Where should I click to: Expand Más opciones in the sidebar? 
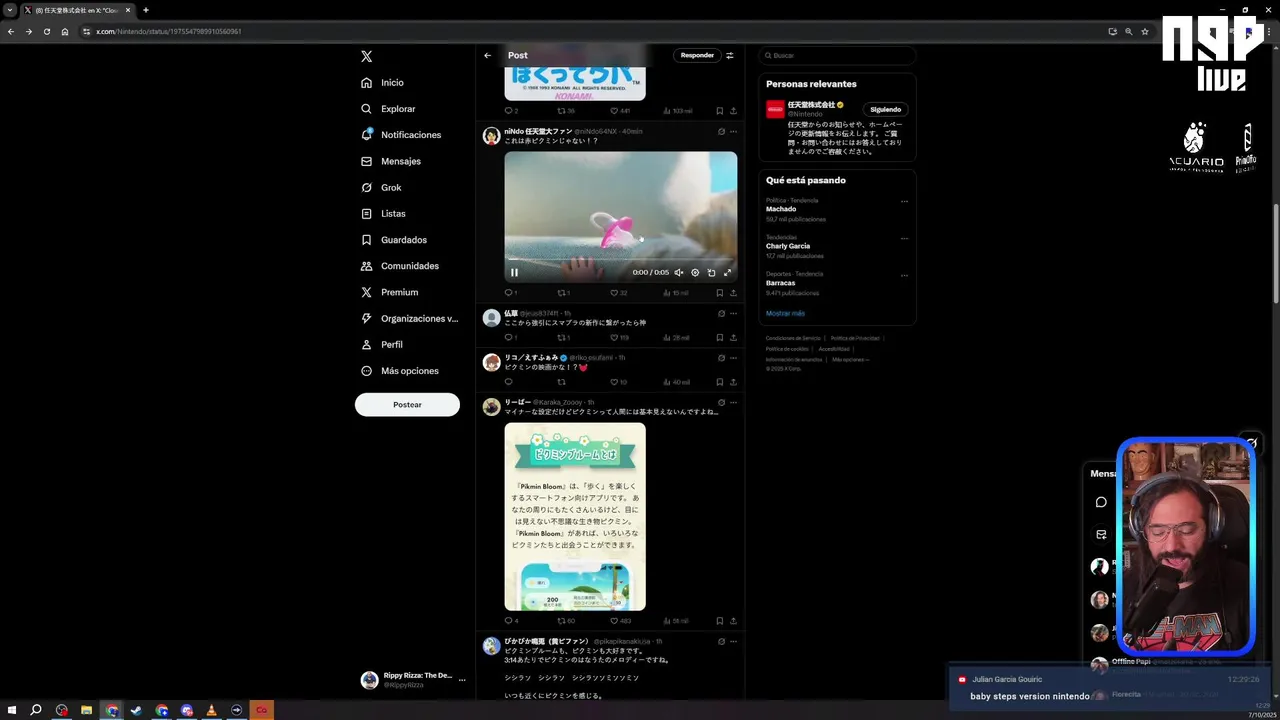pyautogui.click(x=400, y=371)
